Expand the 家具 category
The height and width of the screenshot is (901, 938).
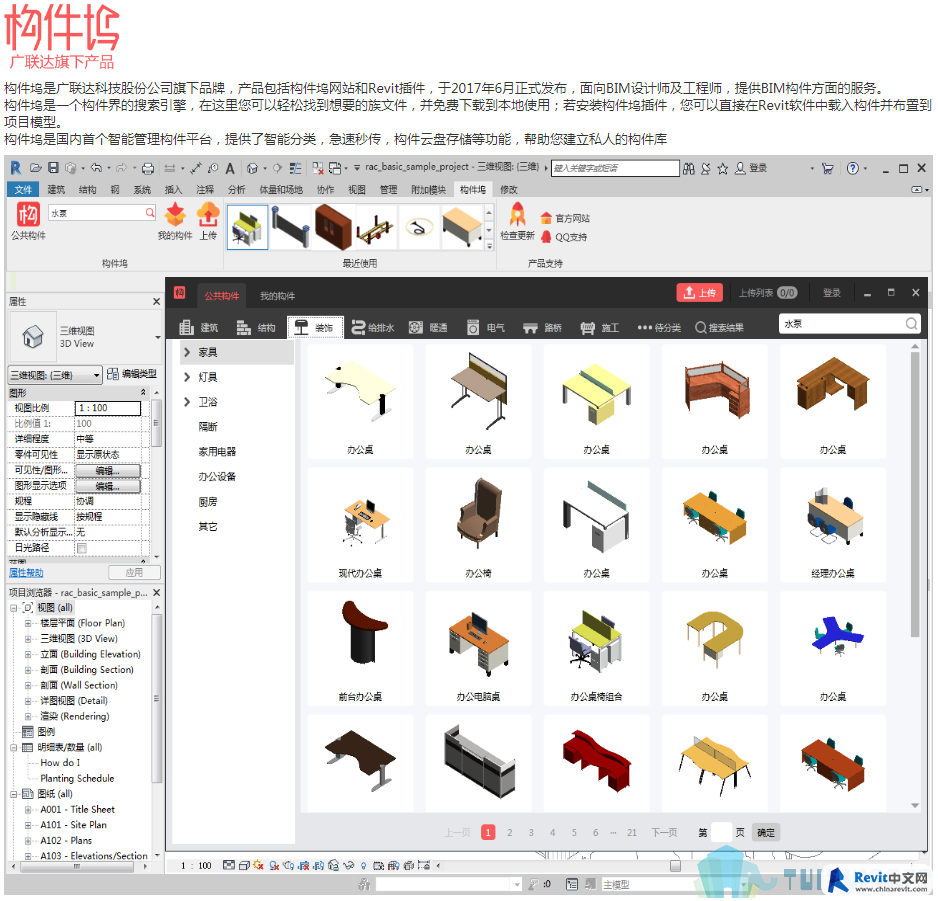click(187, 352)
